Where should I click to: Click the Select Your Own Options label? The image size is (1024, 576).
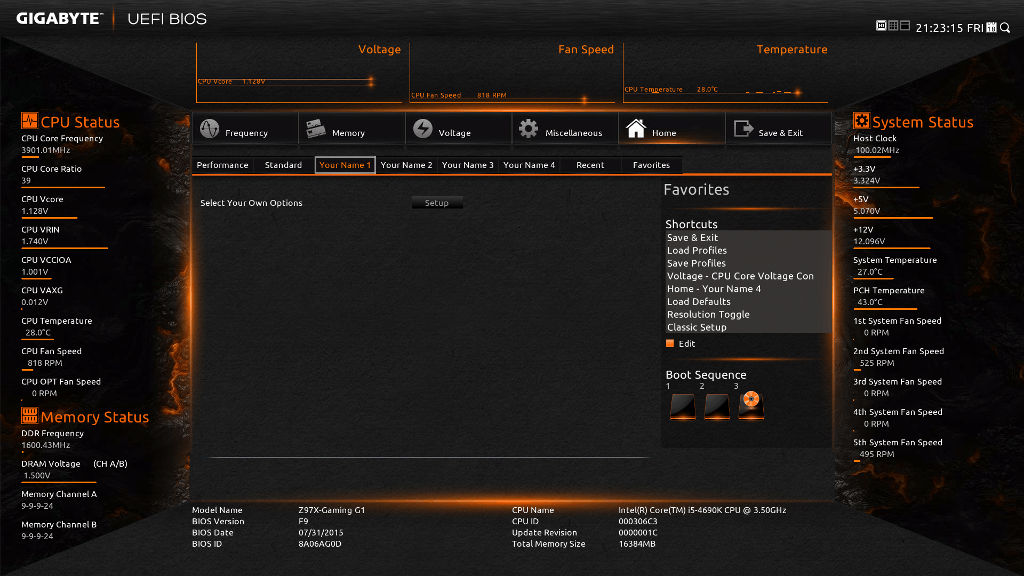(x=251, y=203)
